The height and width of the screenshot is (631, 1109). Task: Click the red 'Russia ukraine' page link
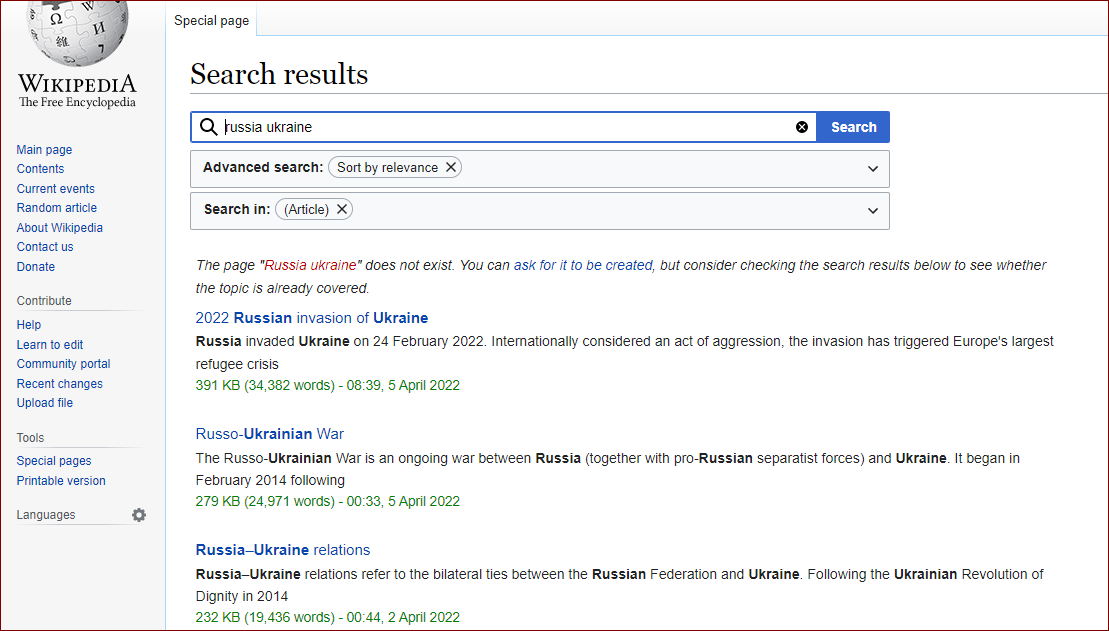[x=310, y=265]
